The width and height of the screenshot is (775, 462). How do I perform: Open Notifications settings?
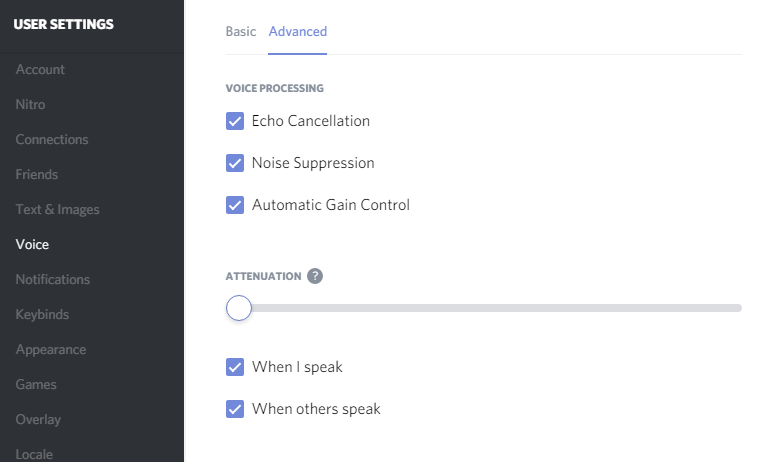(52, 280)
